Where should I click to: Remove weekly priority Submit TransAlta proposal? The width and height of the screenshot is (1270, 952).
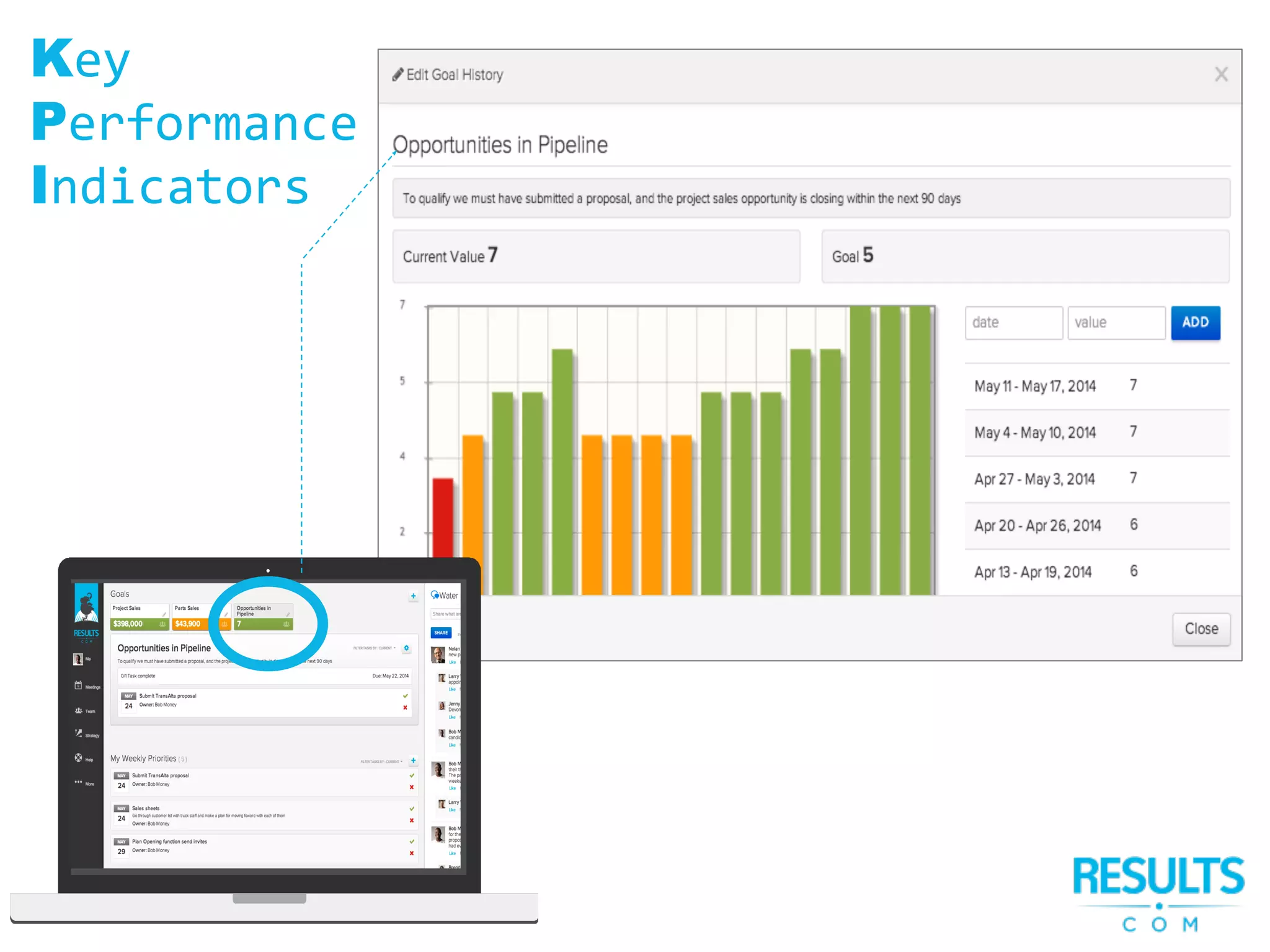tap(412, 787)
